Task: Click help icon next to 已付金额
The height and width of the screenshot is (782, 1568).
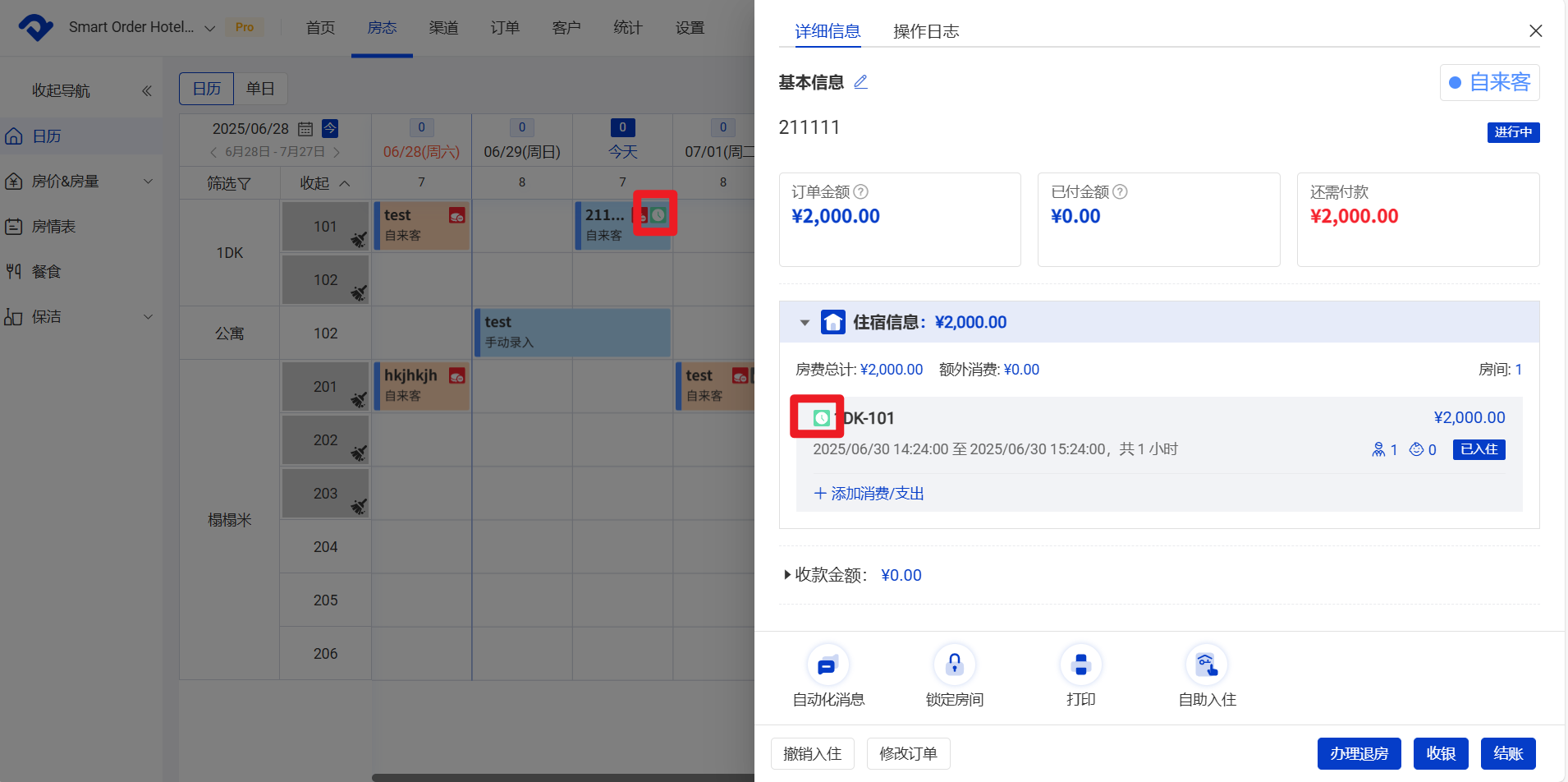Action: click(x=1120, y=192)
